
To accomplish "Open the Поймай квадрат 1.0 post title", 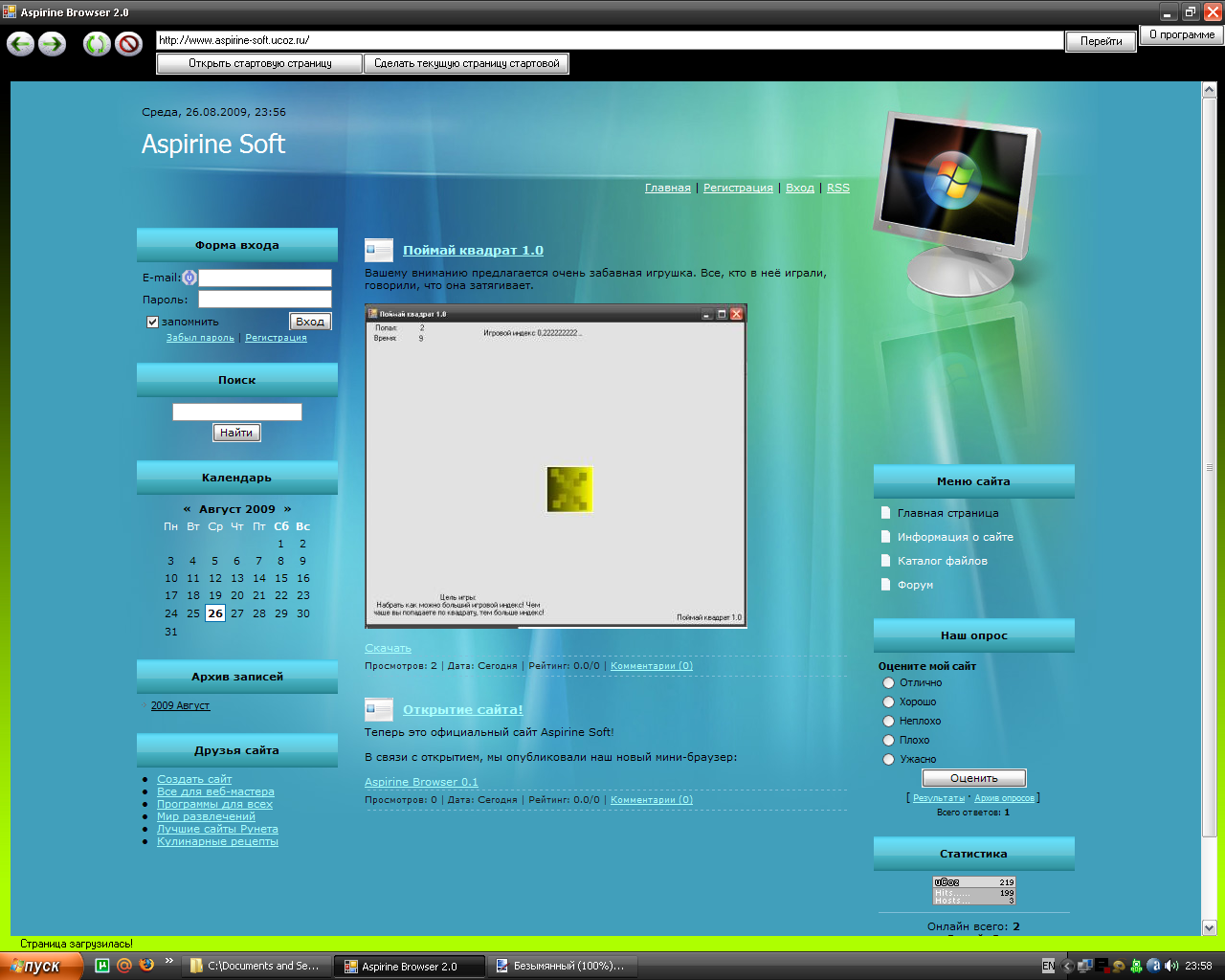I will pyautogui.click(x=473, y=250).
